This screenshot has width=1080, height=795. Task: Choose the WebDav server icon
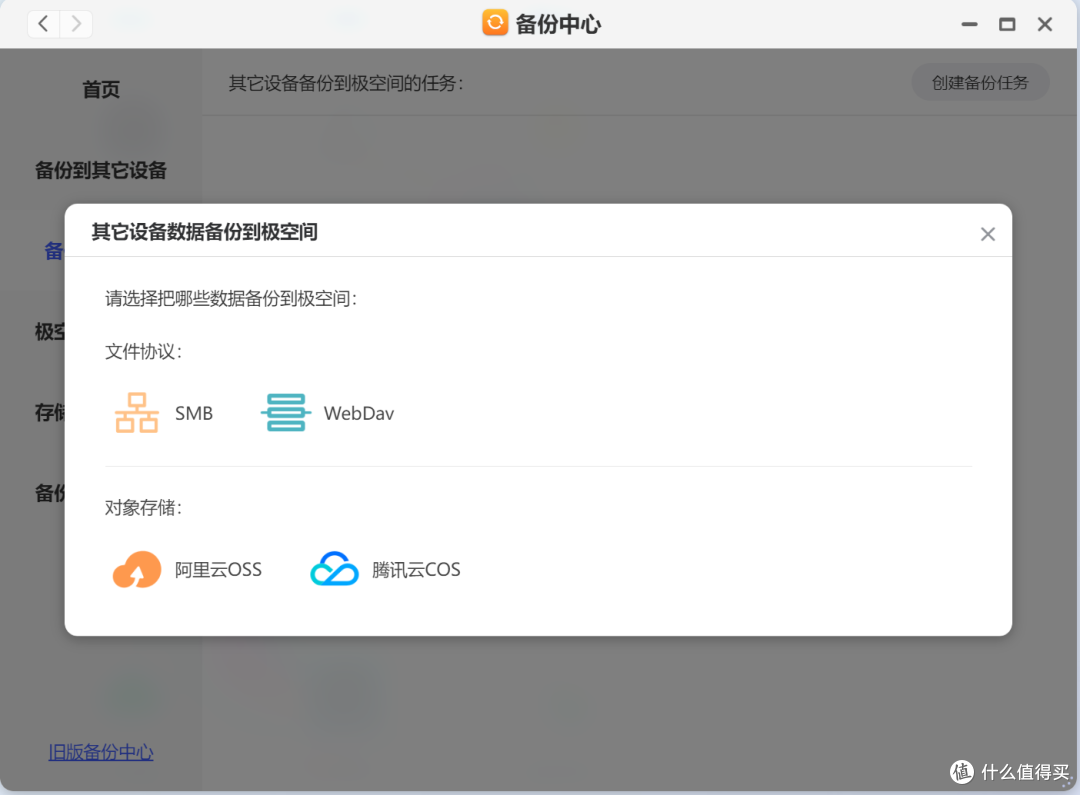click(285, 413)
